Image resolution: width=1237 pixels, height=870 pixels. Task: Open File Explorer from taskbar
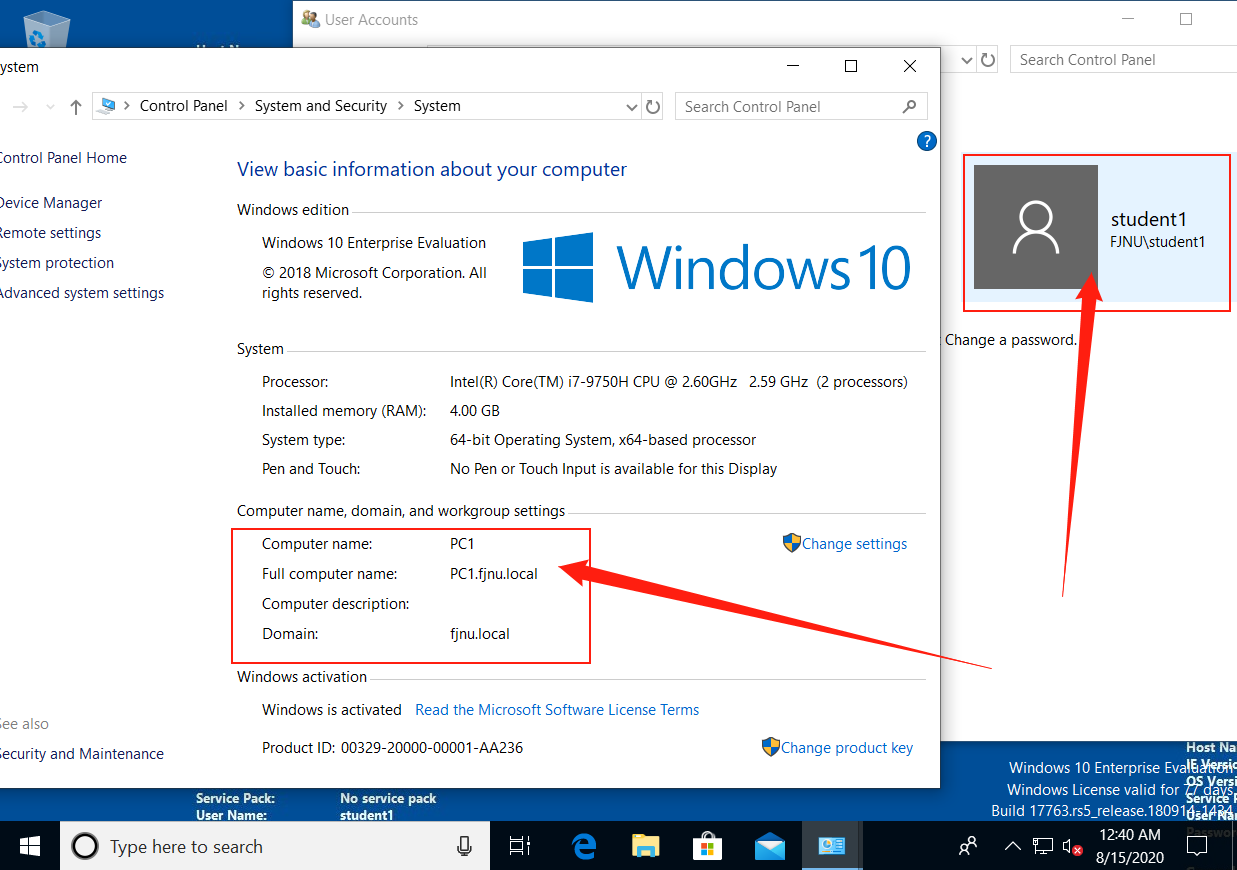[x=646, y=846]
